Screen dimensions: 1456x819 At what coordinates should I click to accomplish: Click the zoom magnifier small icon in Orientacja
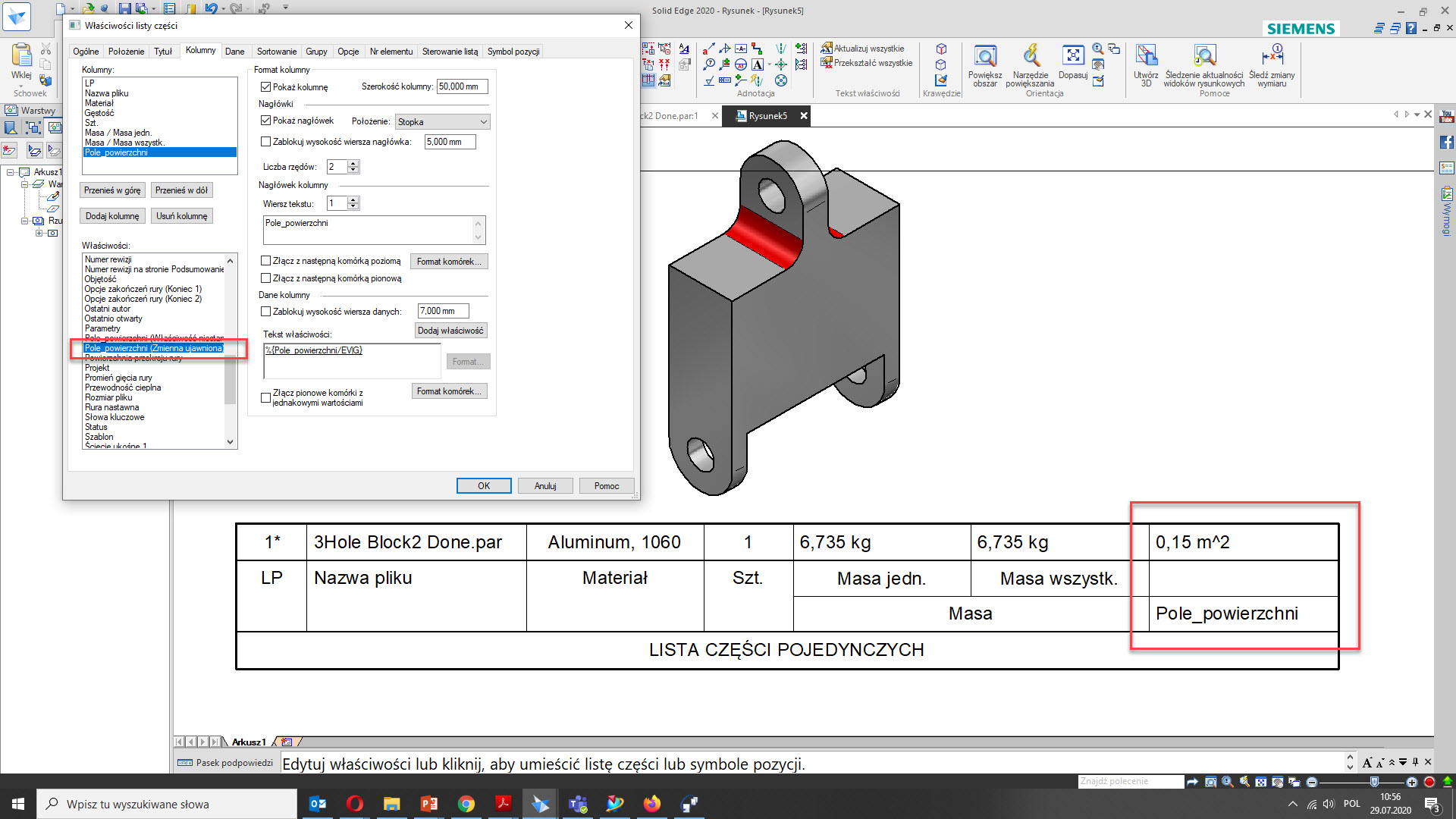(x=1098, y=49)
